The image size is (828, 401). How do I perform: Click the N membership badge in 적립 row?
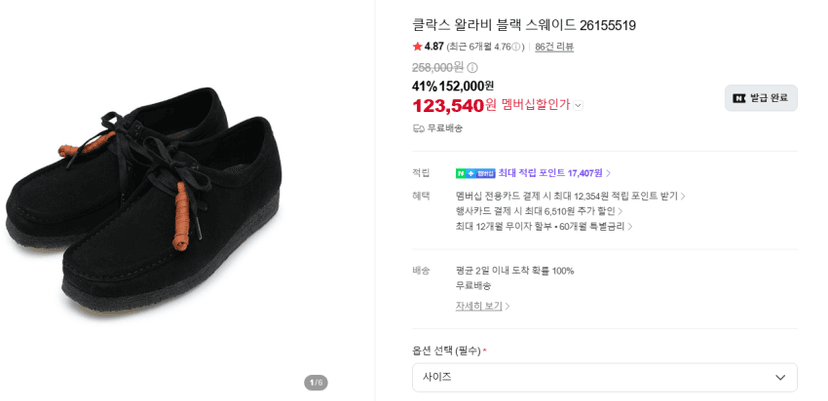[475, 173]
